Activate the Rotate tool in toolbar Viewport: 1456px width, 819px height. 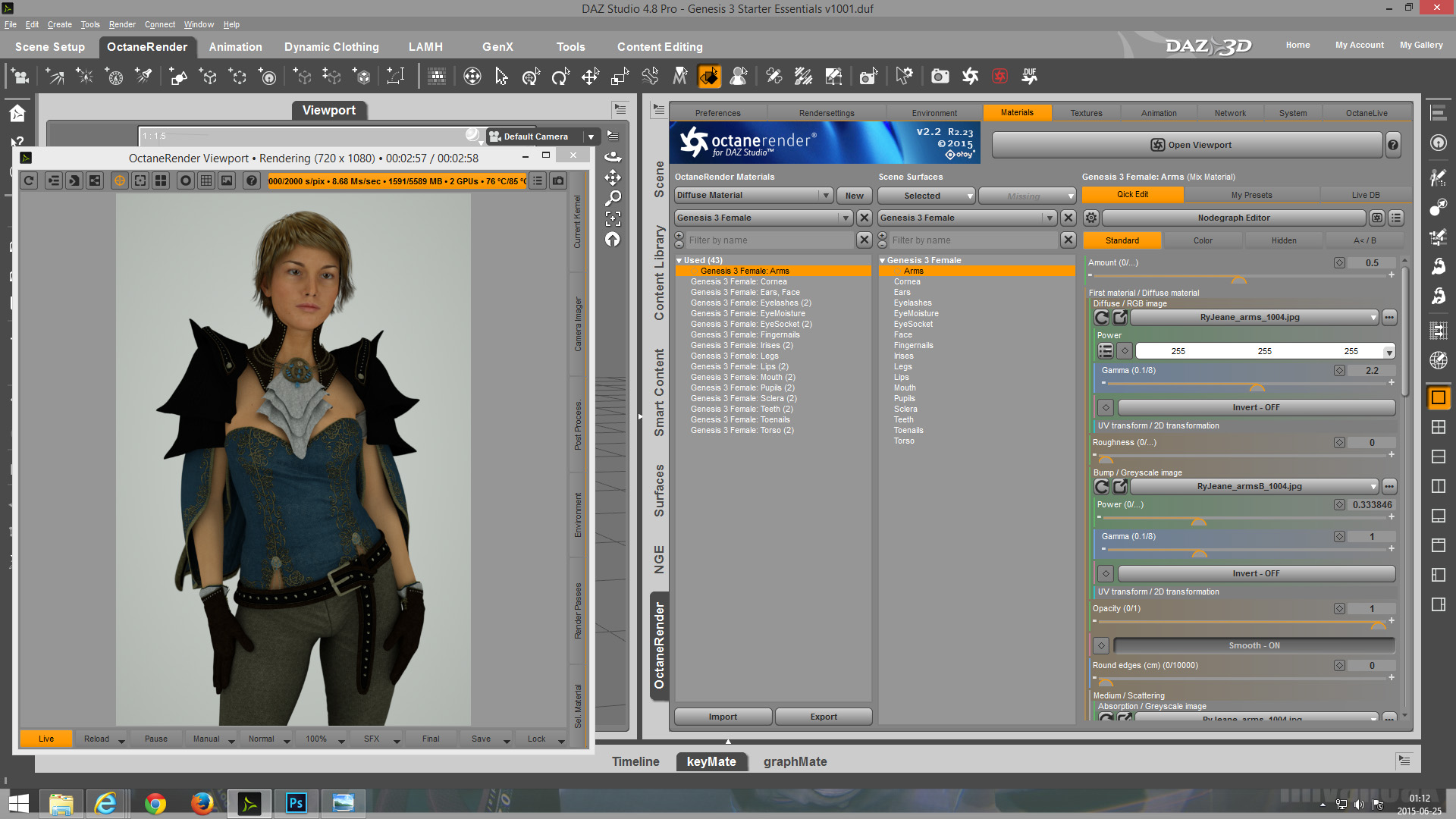point(560,77)
